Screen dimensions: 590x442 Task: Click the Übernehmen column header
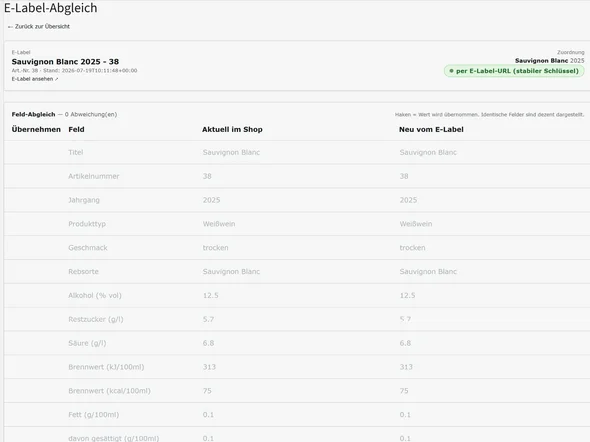(36, 129)
